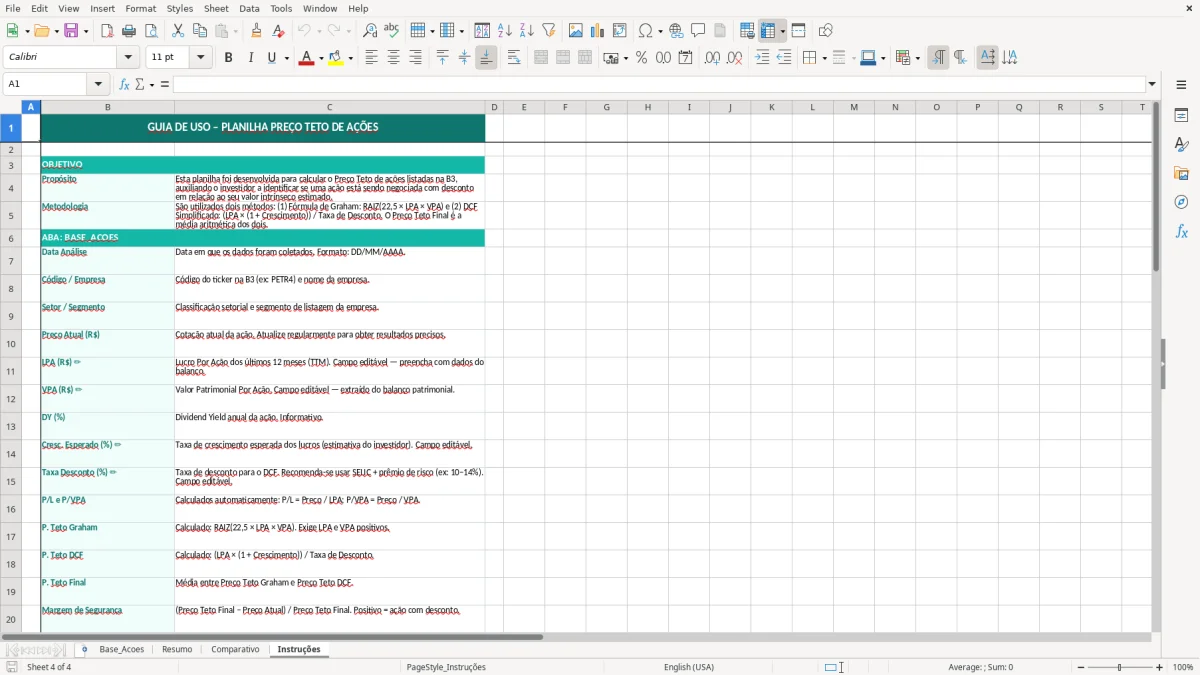Expand the Borders dropdown arrow
The height and width of the screenshot is (675, 1200).
coord(824,58)
